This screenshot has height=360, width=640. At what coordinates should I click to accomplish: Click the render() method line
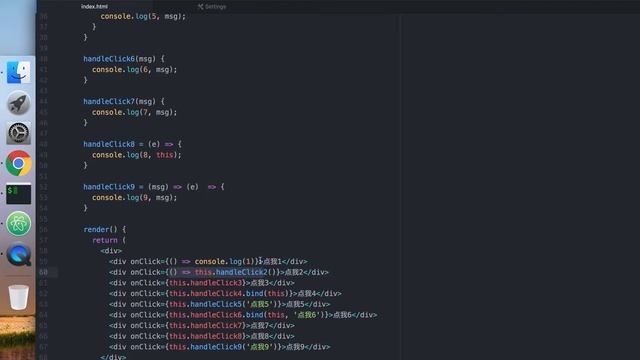point(105,229)
